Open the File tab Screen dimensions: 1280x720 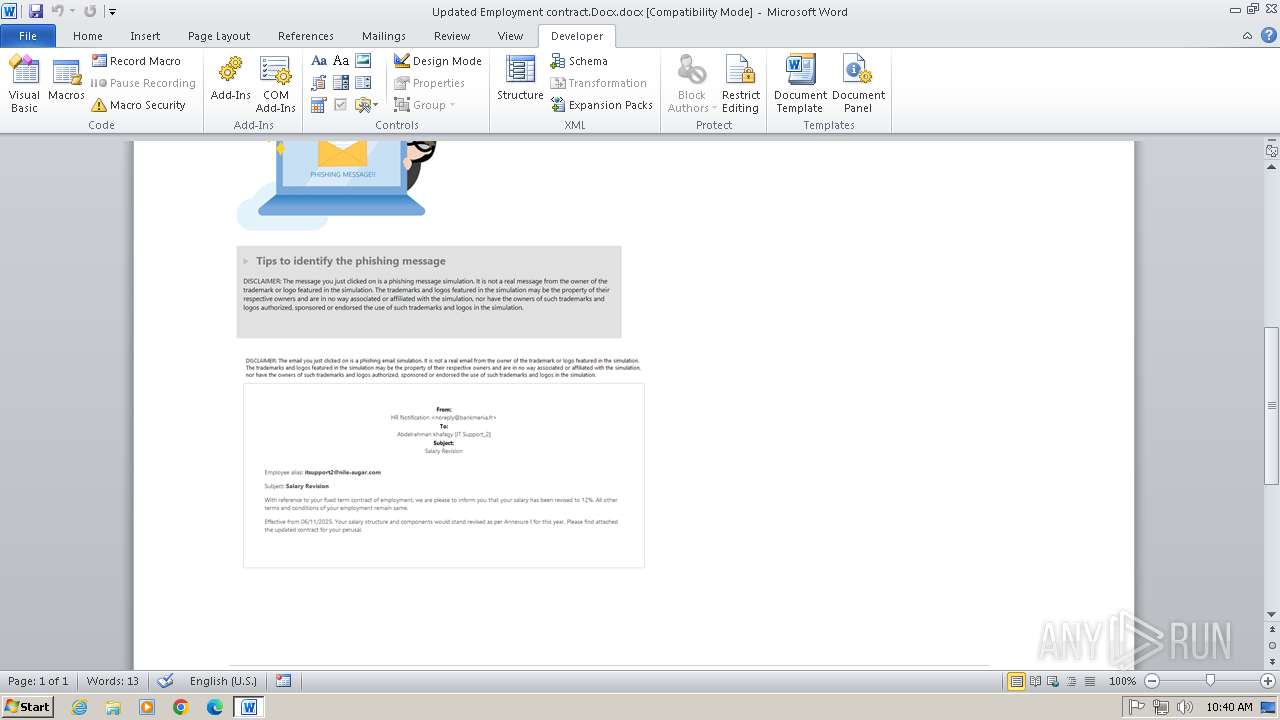(28, 36)
